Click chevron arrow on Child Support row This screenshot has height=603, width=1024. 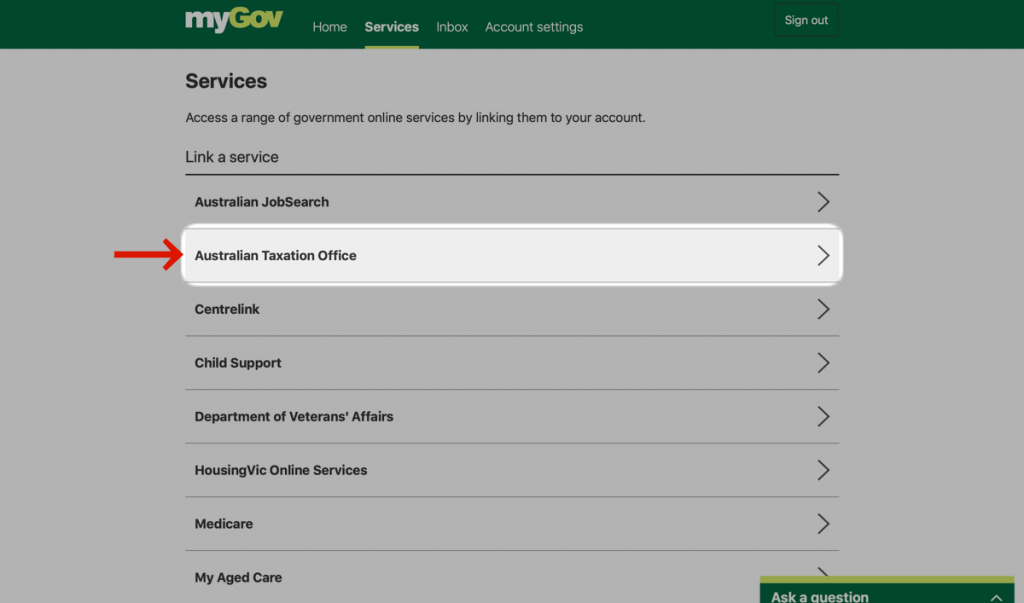(823, 363)
